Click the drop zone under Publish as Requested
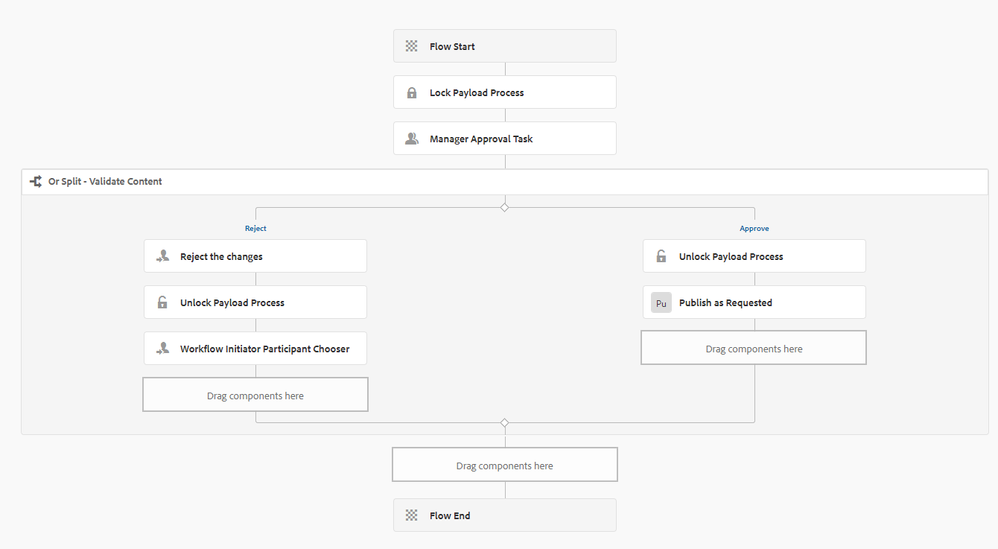The height and width of the screenshot is (549, 998). click(x=754, y=348)
